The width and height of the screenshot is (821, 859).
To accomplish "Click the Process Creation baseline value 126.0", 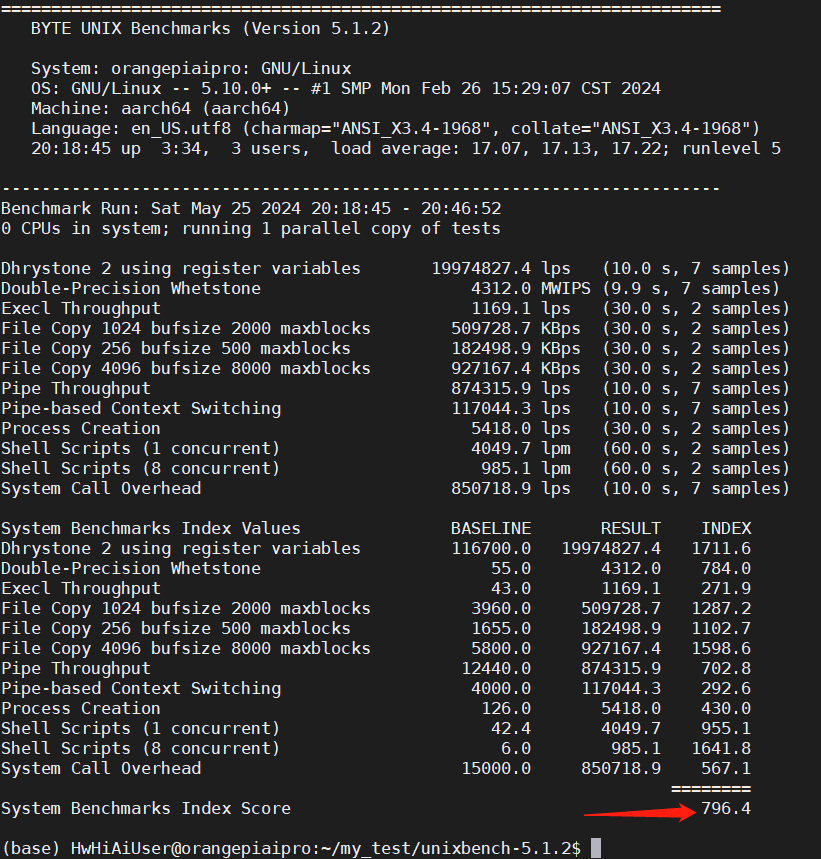I will 506,708.
